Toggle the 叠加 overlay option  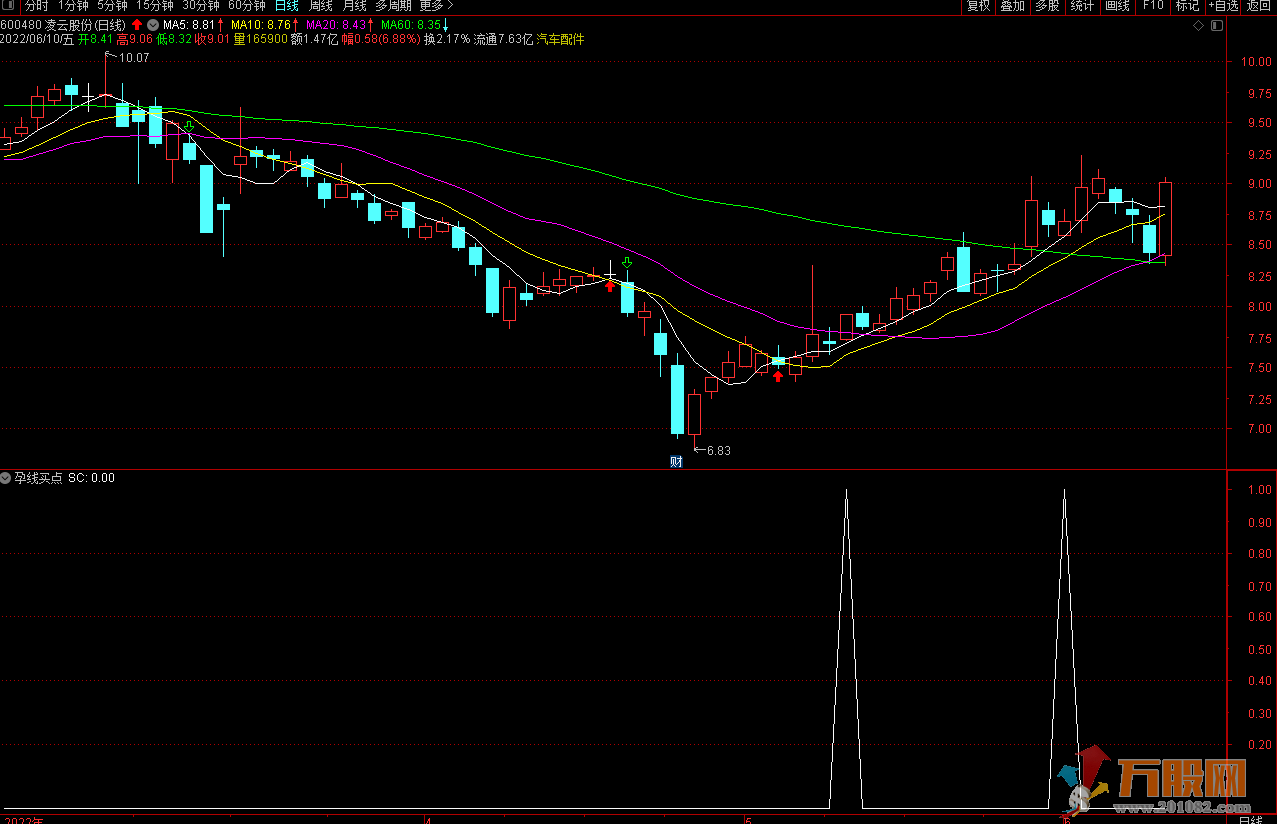tap(1012, 6)
